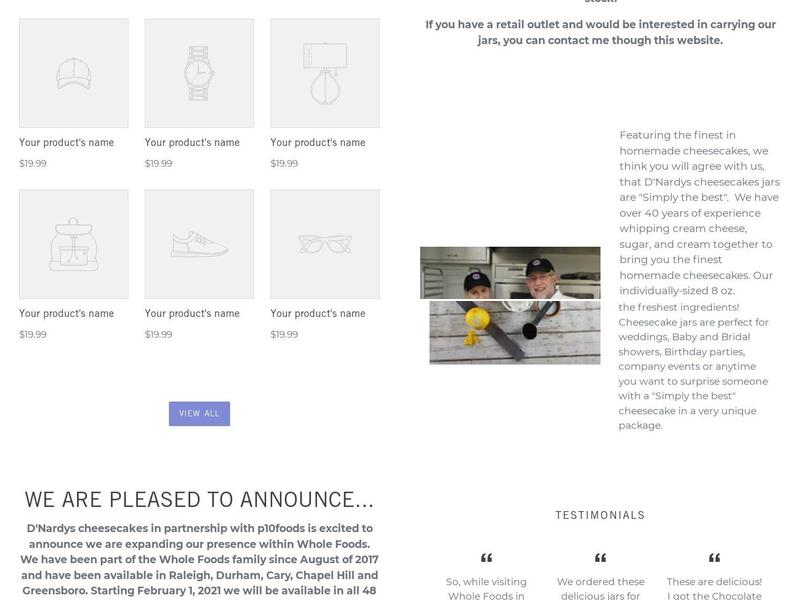800x600 pixels.
Task: Open the wristwatch product image
Action: 199,73
